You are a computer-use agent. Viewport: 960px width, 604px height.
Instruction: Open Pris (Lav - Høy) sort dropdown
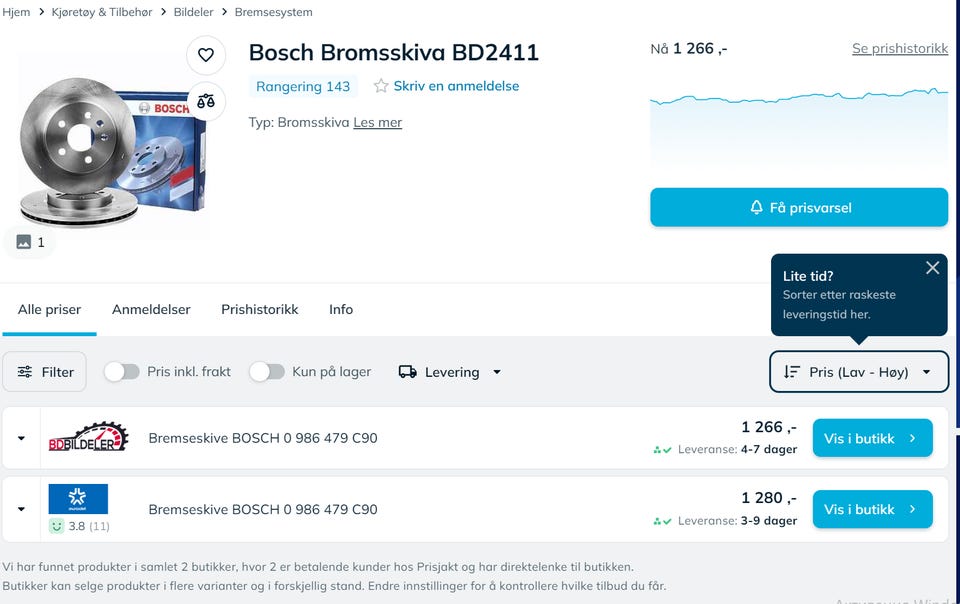point(858,372)
